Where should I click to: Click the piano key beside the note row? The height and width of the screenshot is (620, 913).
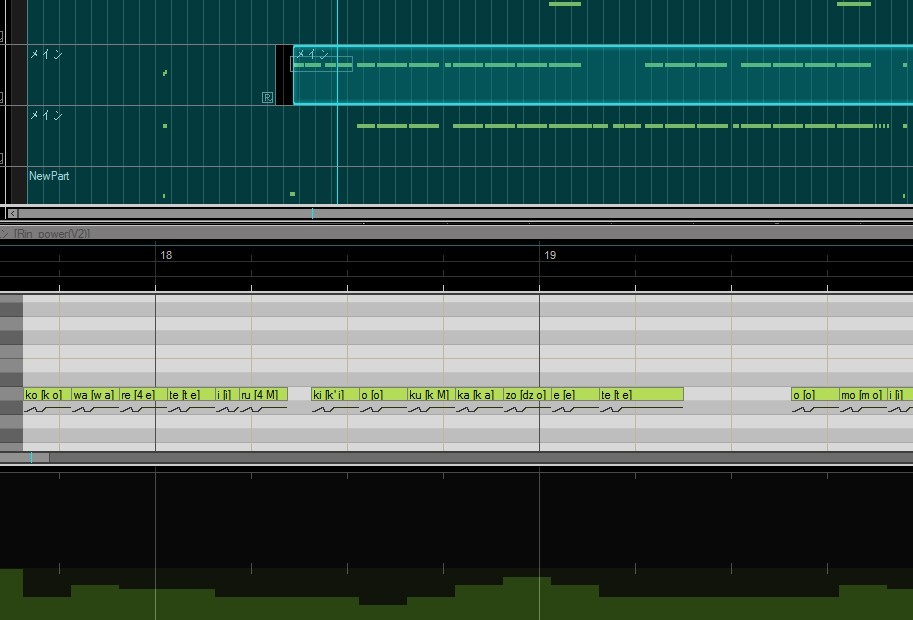click(x=11, y=394)
